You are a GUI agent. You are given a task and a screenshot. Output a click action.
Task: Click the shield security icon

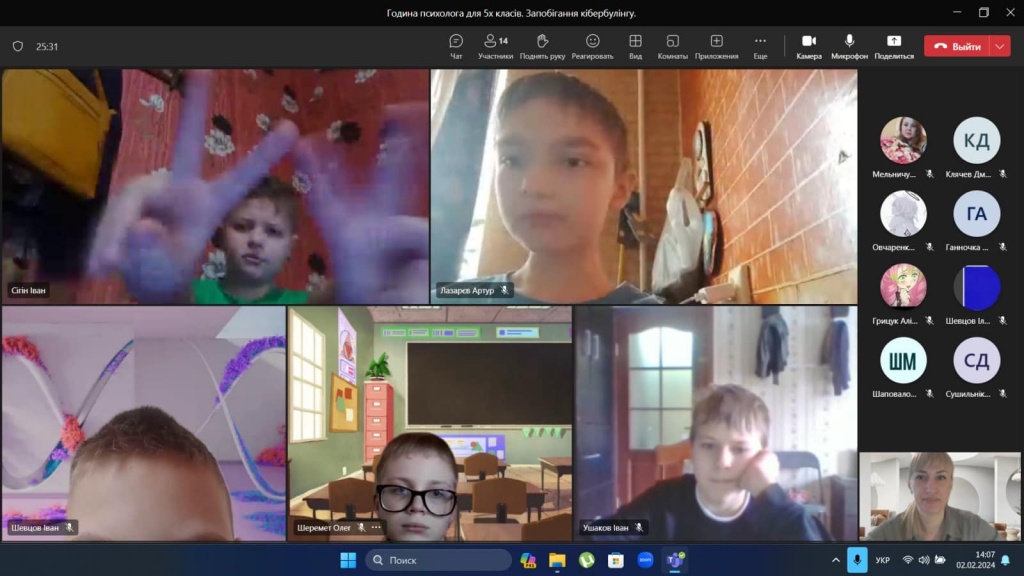(18, 46)
